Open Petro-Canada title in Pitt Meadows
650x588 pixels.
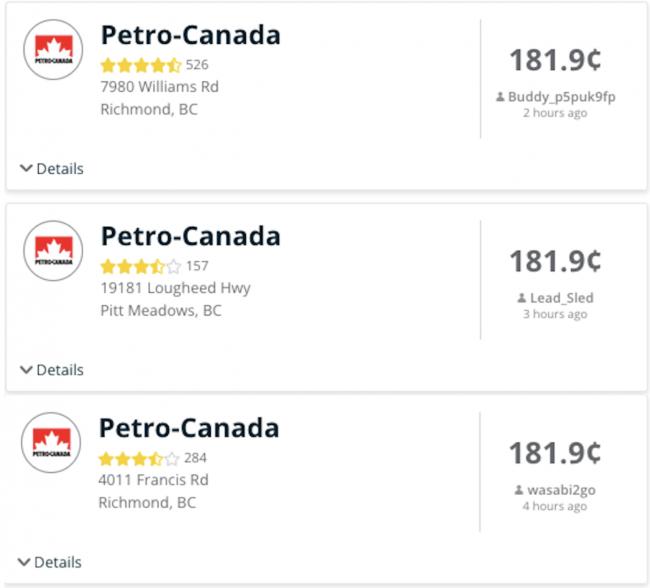(191, 236)
